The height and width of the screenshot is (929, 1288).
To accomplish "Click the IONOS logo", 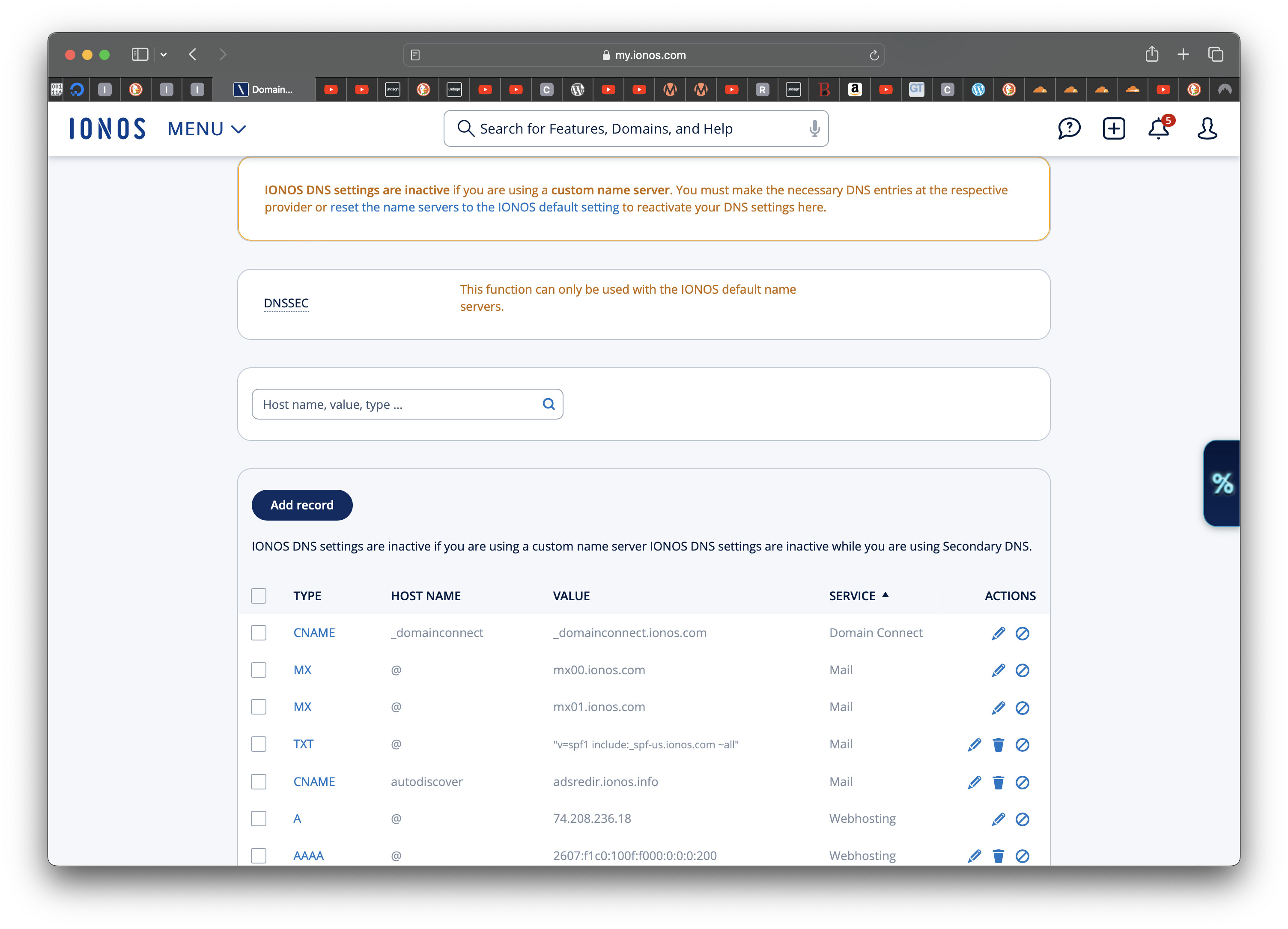I will [x=107, y=128].
